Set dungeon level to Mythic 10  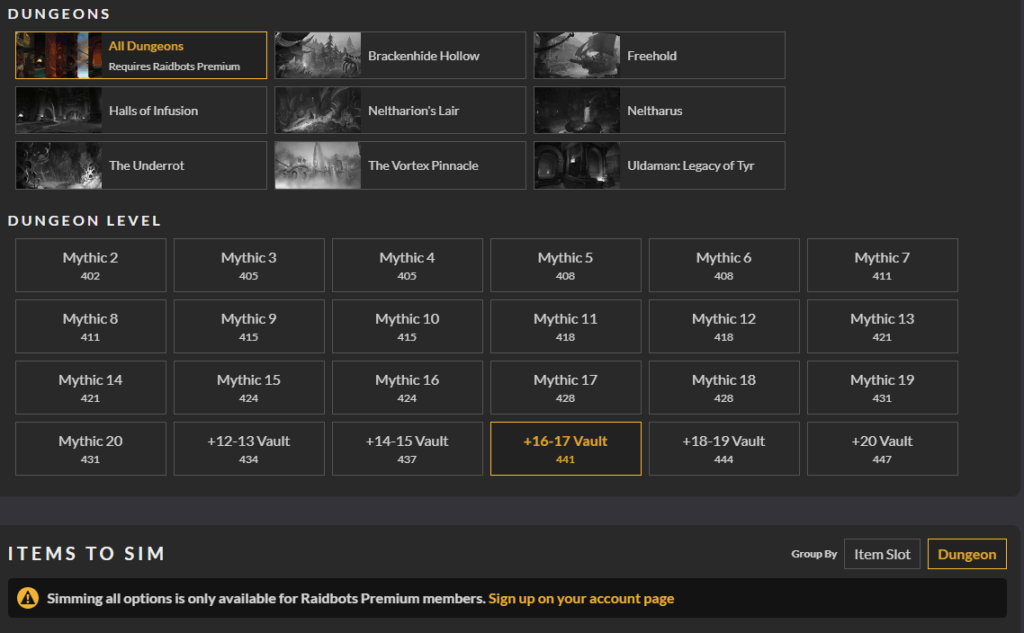click(407, 326)
